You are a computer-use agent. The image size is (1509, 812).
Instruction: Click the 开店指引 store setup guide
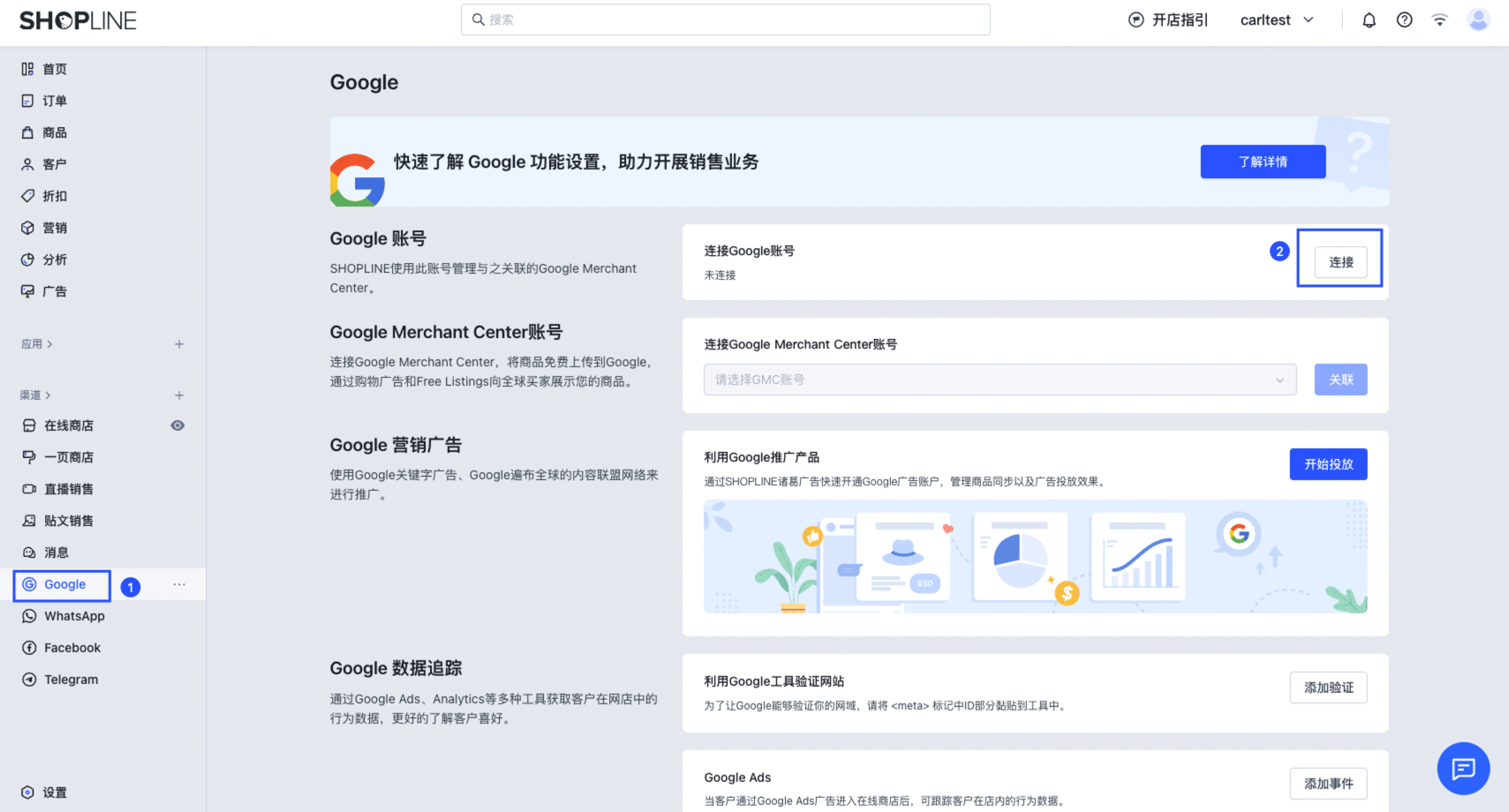tap(1168, 20)
